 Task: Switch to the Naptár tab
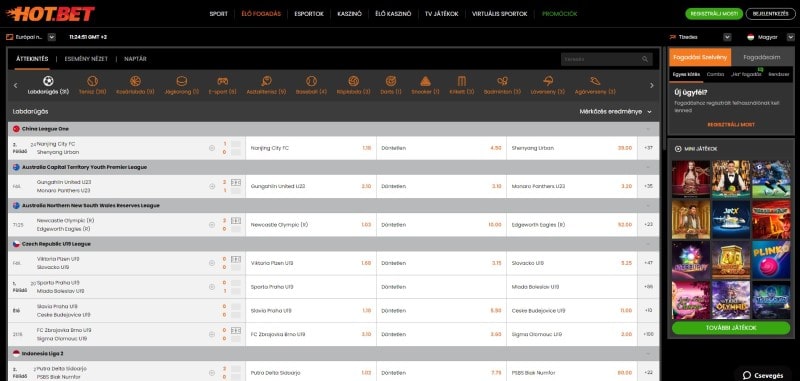135,59
